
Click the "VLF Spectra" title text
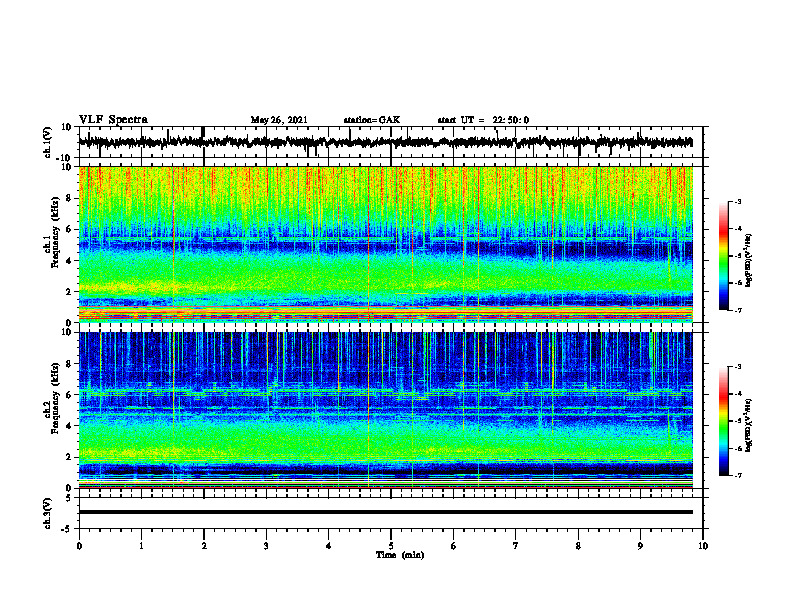click(113, 120)
